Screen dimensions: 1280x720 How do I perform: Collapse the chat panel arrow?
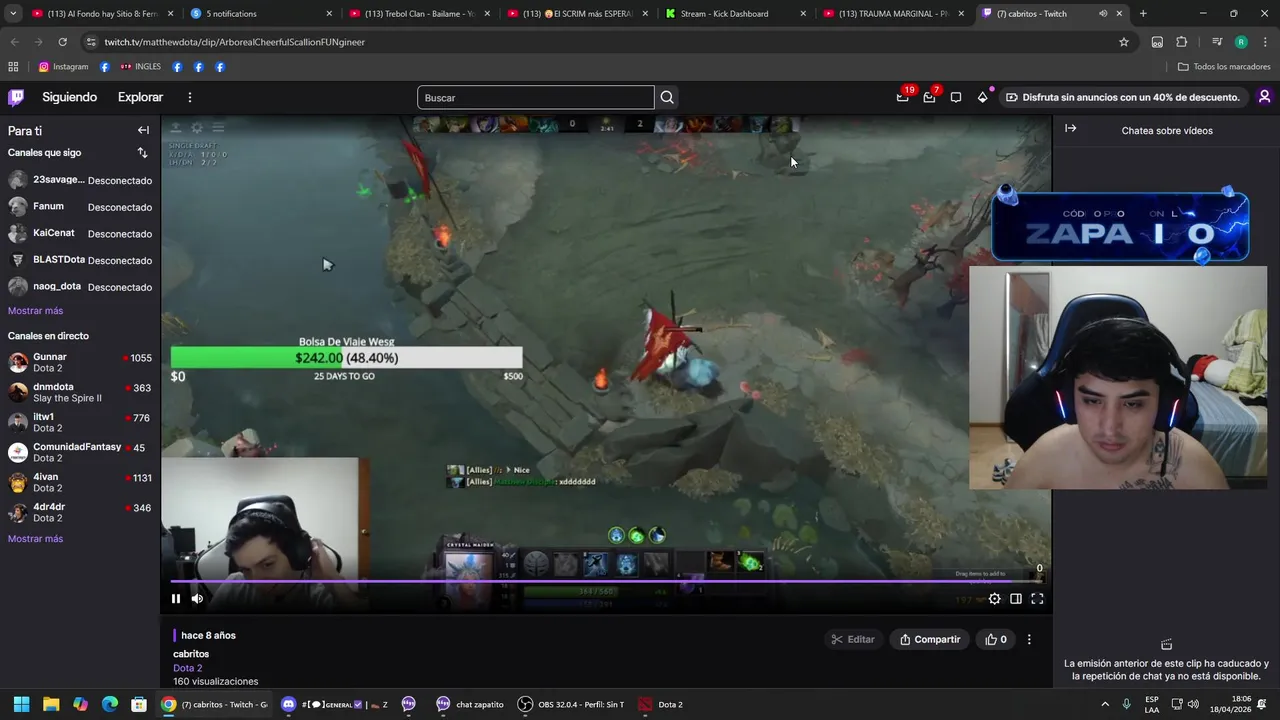tap(1070, 129)
